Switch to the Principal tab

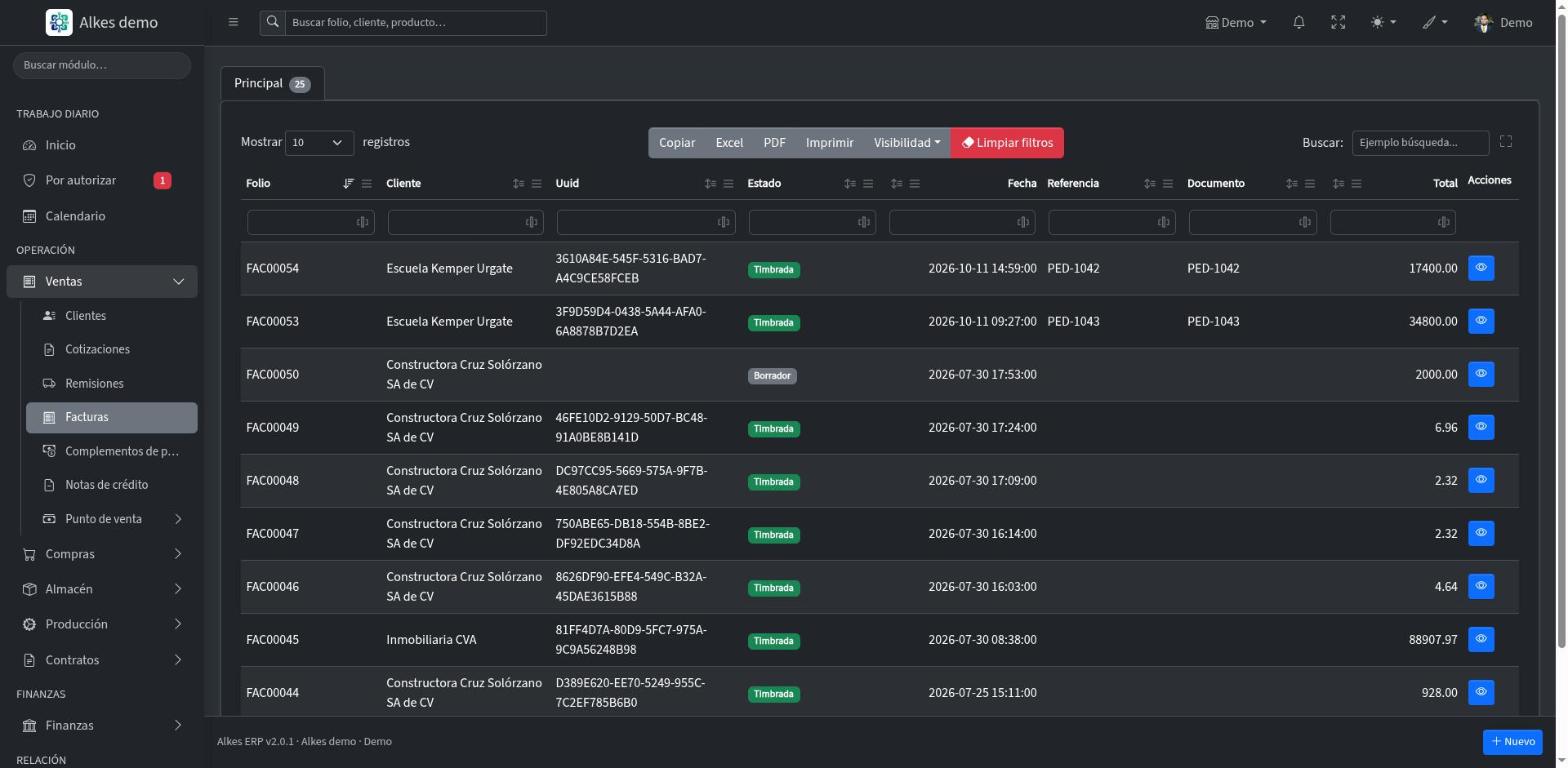pyautogui.click(x=272, y=83)
